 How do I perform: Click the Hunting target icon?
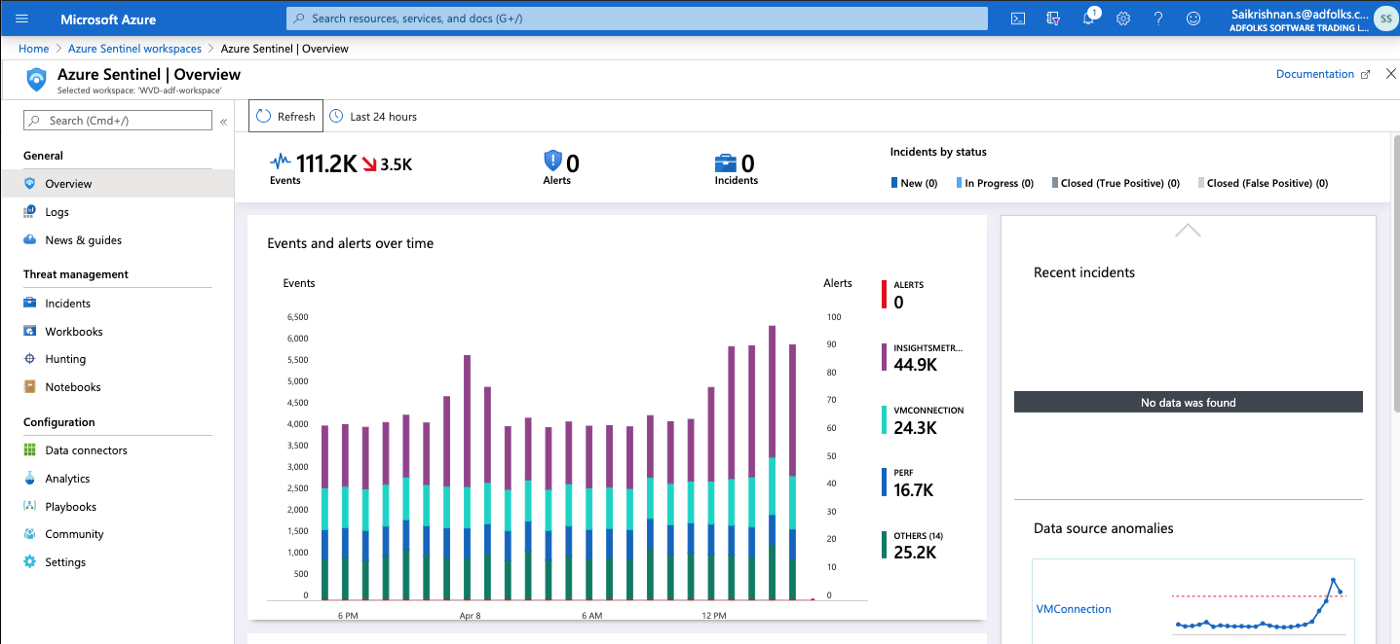pos(30,359)
